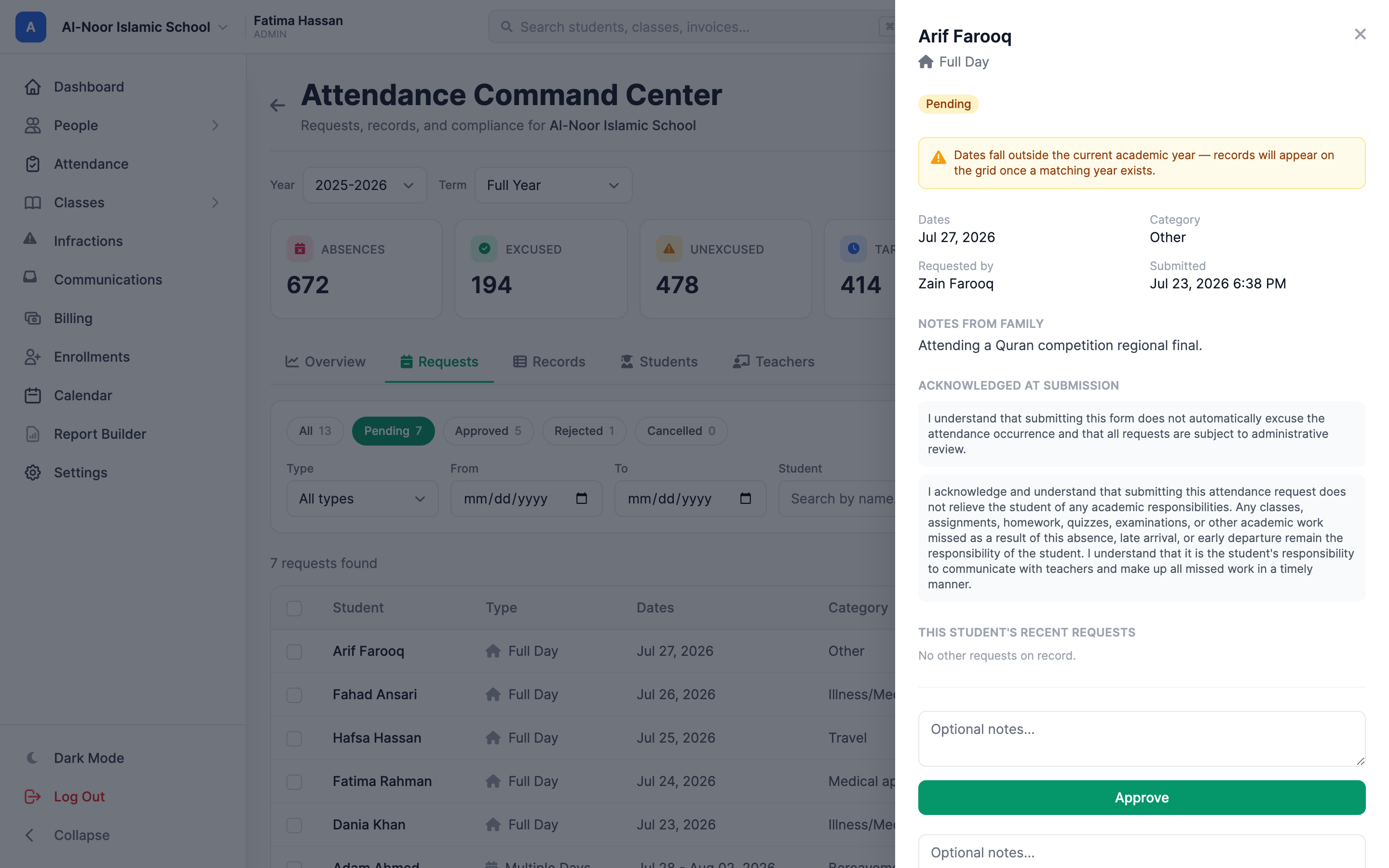The width and height of the screenshot is (1389, 868).
Task: Click the Attendance clipboard icon
Action: [33, 163]
